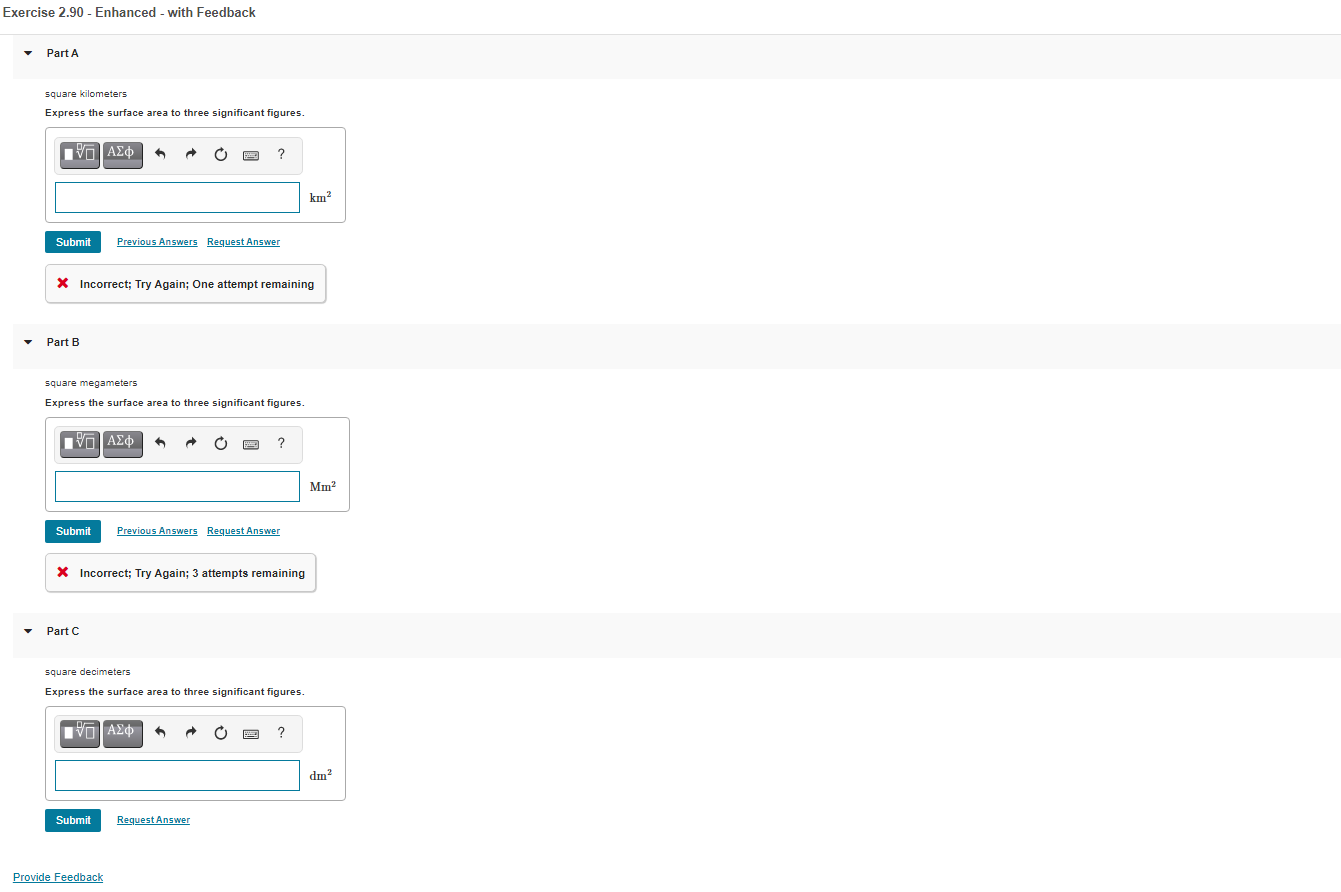Screen dimensions: 1341x892
Task: Show keyboard shortcuts for Part B
Action: pos(251,444)
